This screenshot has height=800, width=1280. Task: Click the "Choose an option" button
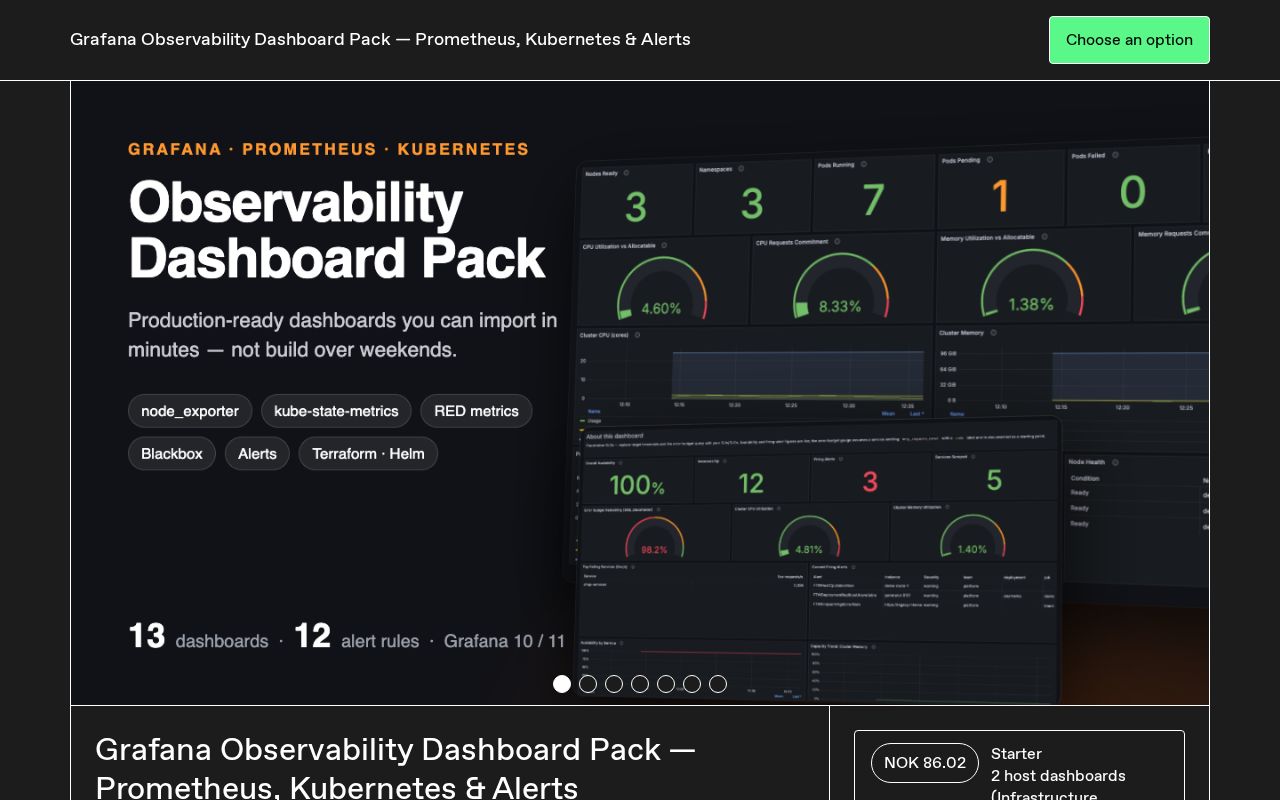click(1129, 40)
